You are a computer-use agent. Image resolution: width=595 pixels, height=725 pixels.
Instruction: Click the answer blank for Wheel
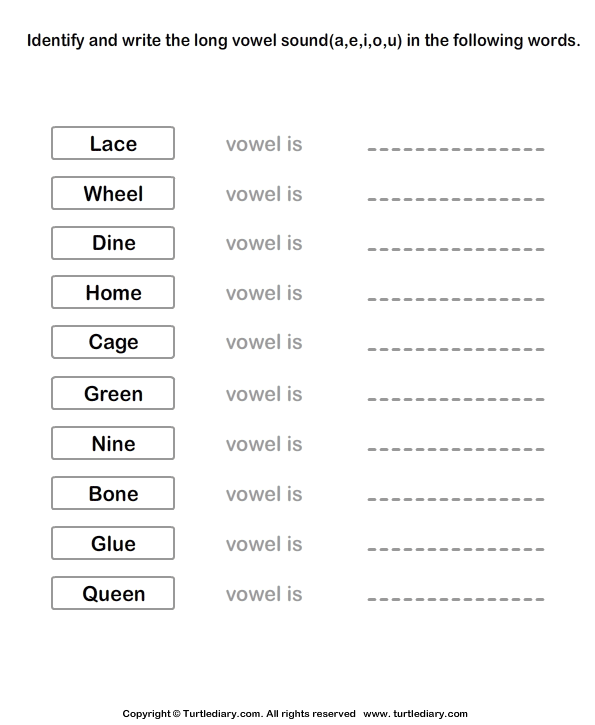click(x=456, y=199)
